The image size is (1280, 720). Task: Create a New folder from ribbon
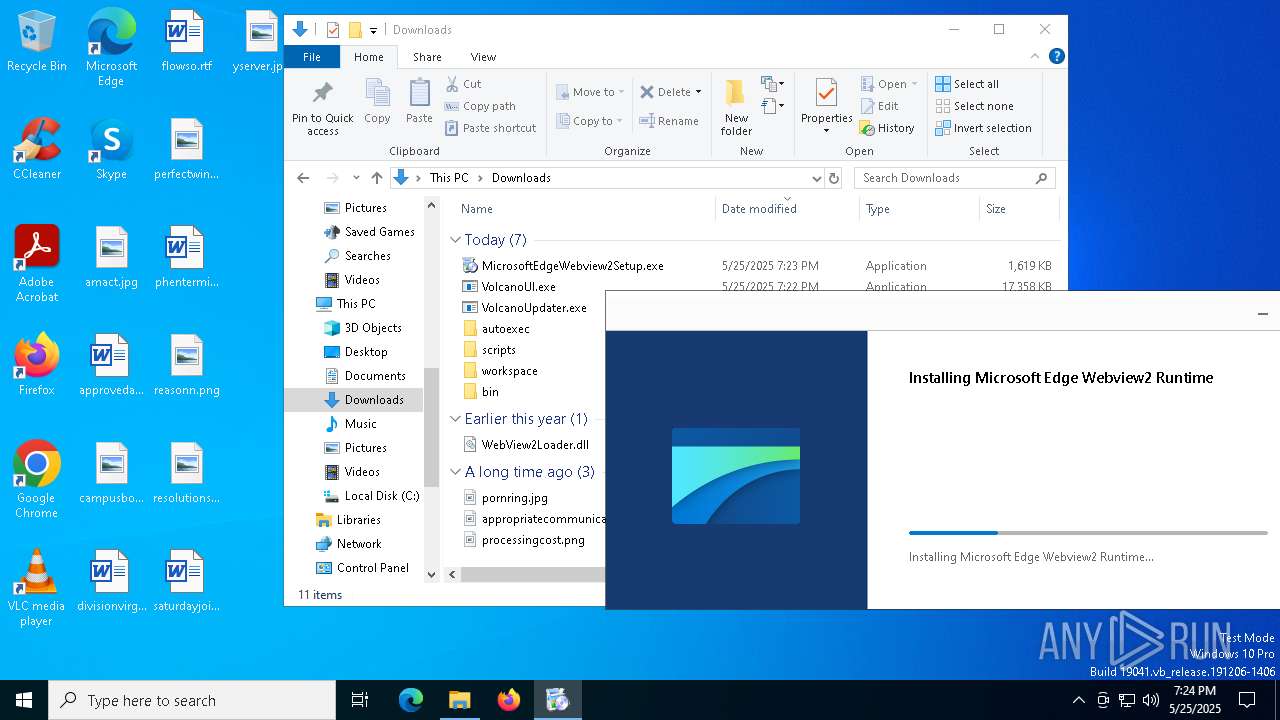[736, 108]
